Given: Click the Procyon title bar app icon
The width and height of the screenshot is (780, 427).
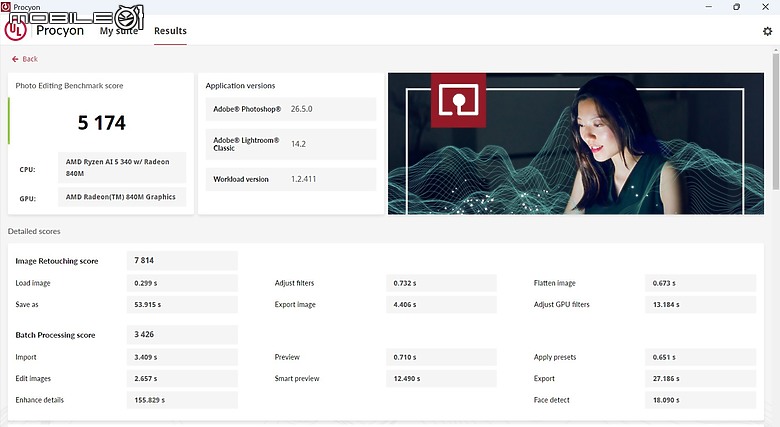Looking at the screenshot, I should tap(5, 7).
